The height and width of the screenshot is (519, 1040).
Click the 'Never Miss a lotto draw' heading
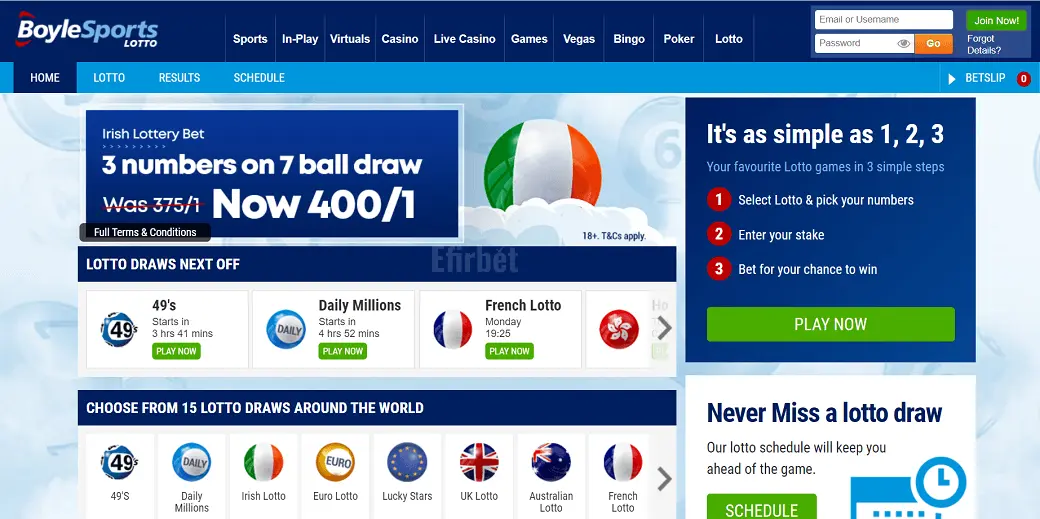(x=824, y=413)
